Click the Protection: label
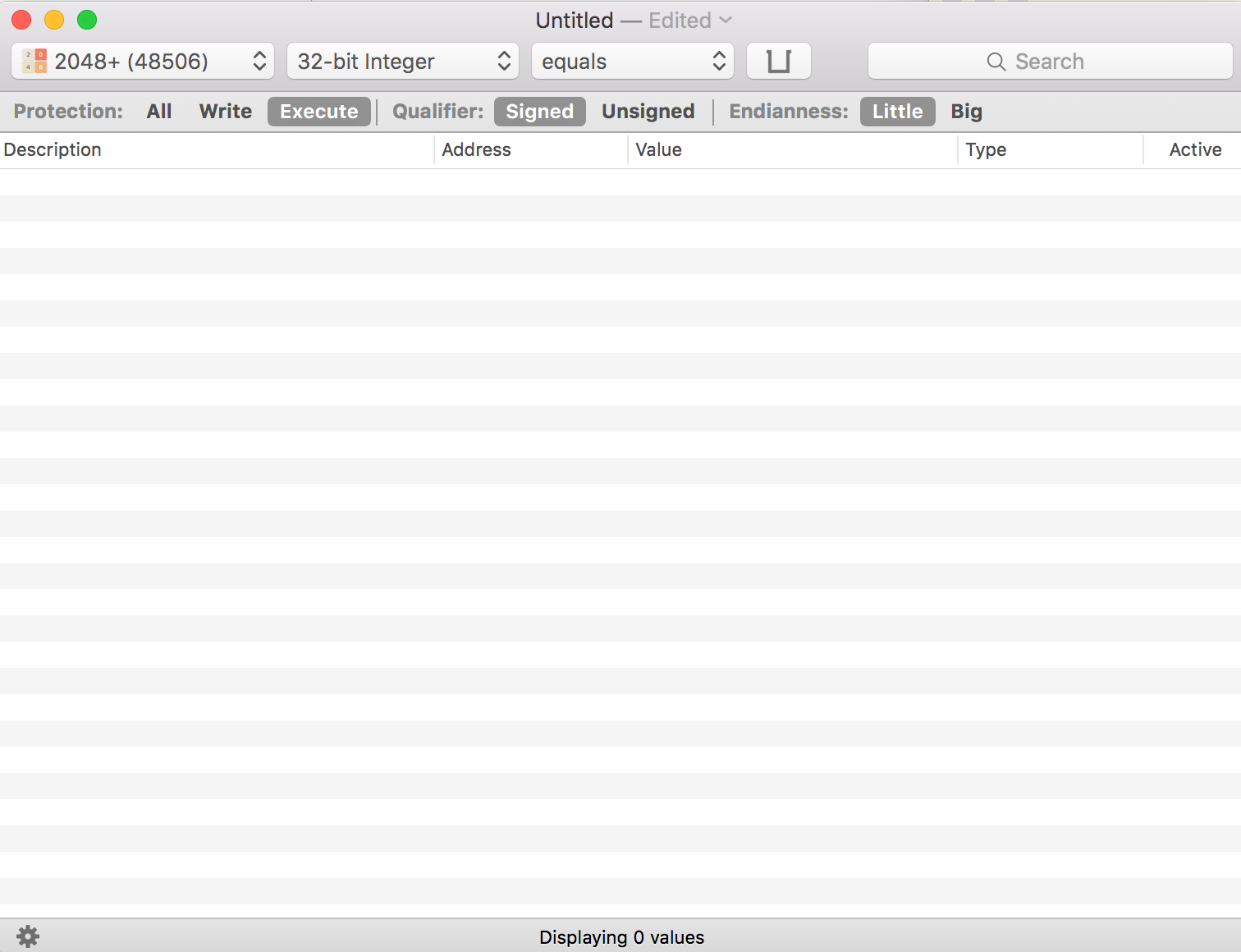The image size is (1241, 952). pyautogui.click(x=68, y=112)
